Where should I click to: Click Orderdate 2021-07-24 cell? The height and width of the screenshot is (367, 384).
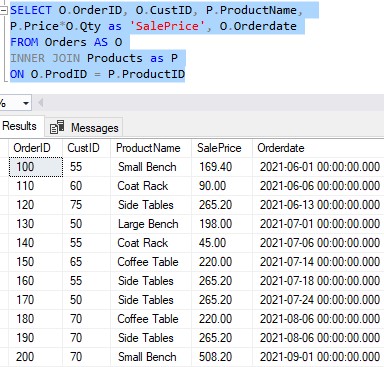point(318,300)
